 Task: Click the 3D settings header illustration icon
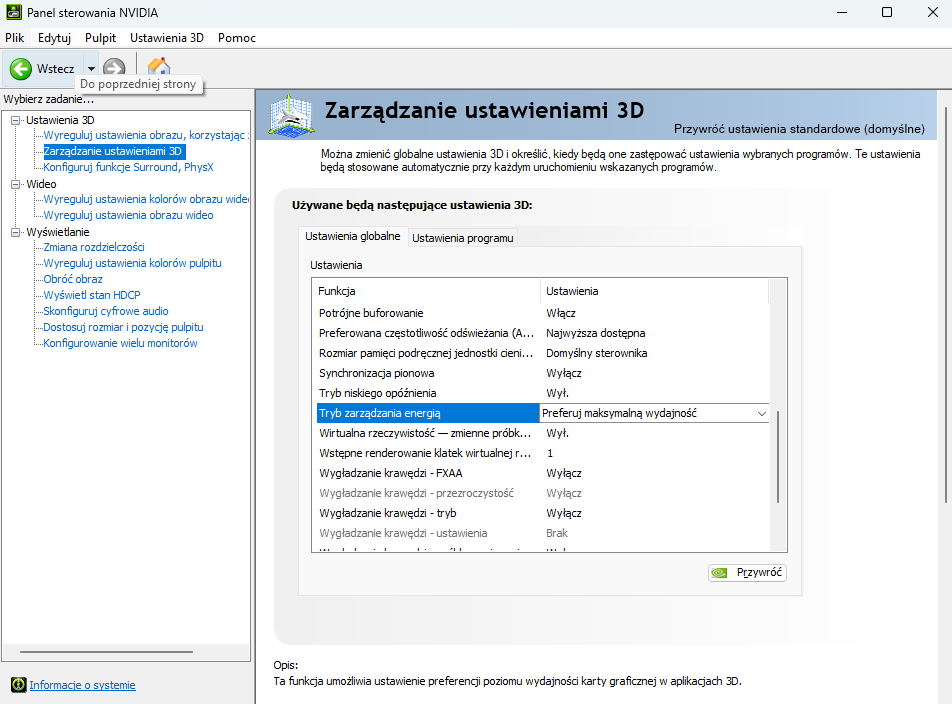[x=291, y=115]
